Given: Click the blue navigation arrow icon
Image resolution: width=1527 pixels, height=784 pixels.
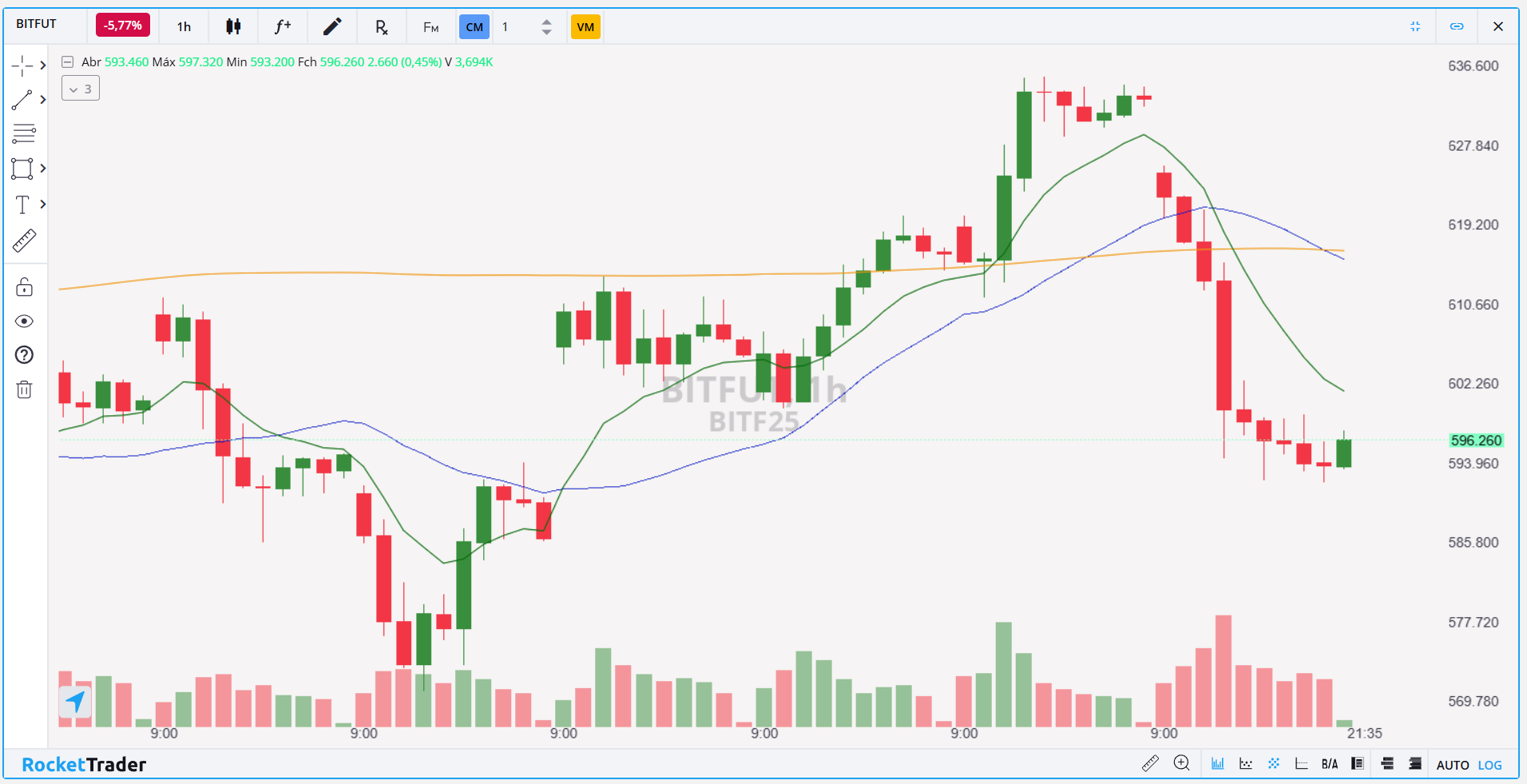Looking at the screenshot, I should (x=75, y=702).
